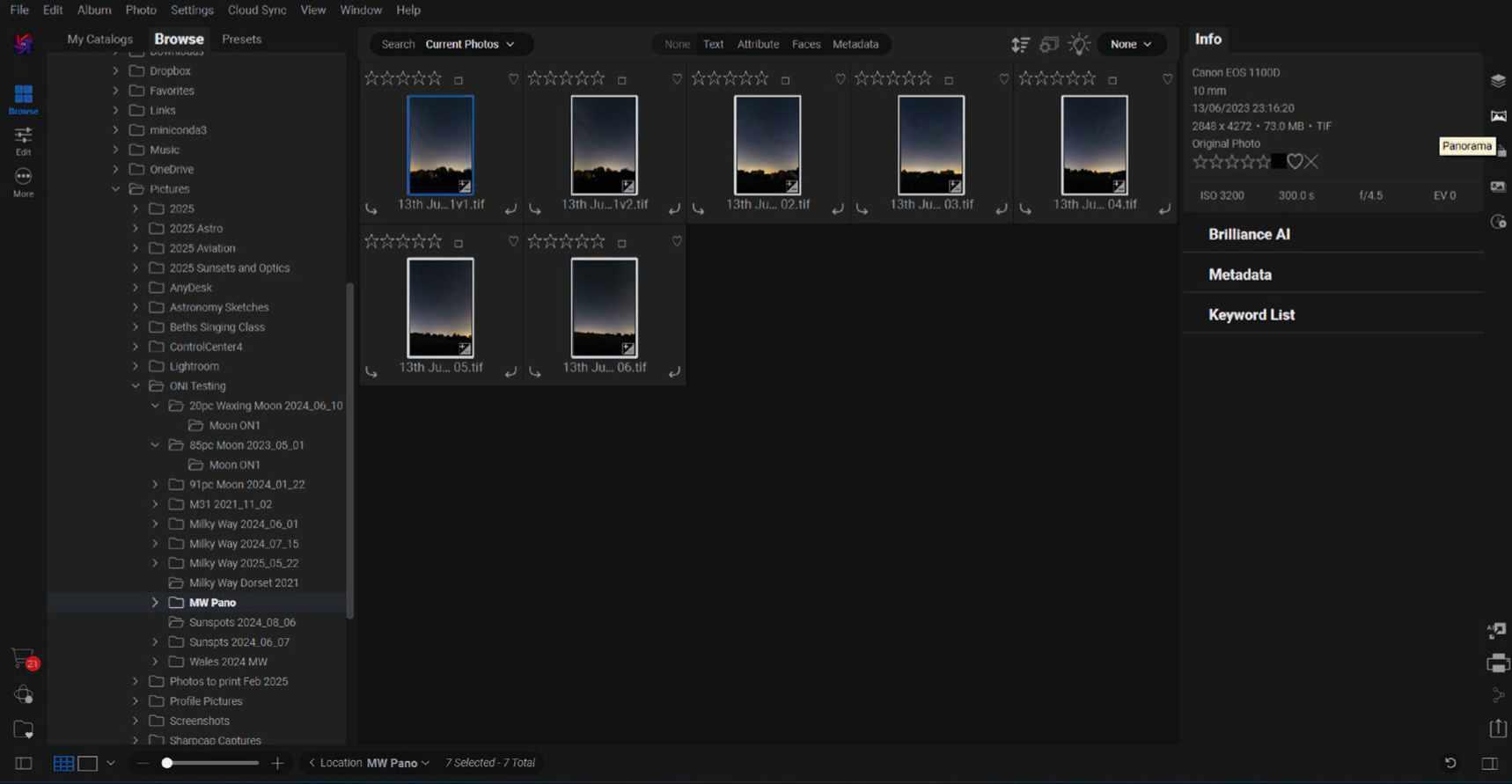Screen dimensions: 1512x784
Task: Select the Text filter option
Action: click(x=714, y=44)
